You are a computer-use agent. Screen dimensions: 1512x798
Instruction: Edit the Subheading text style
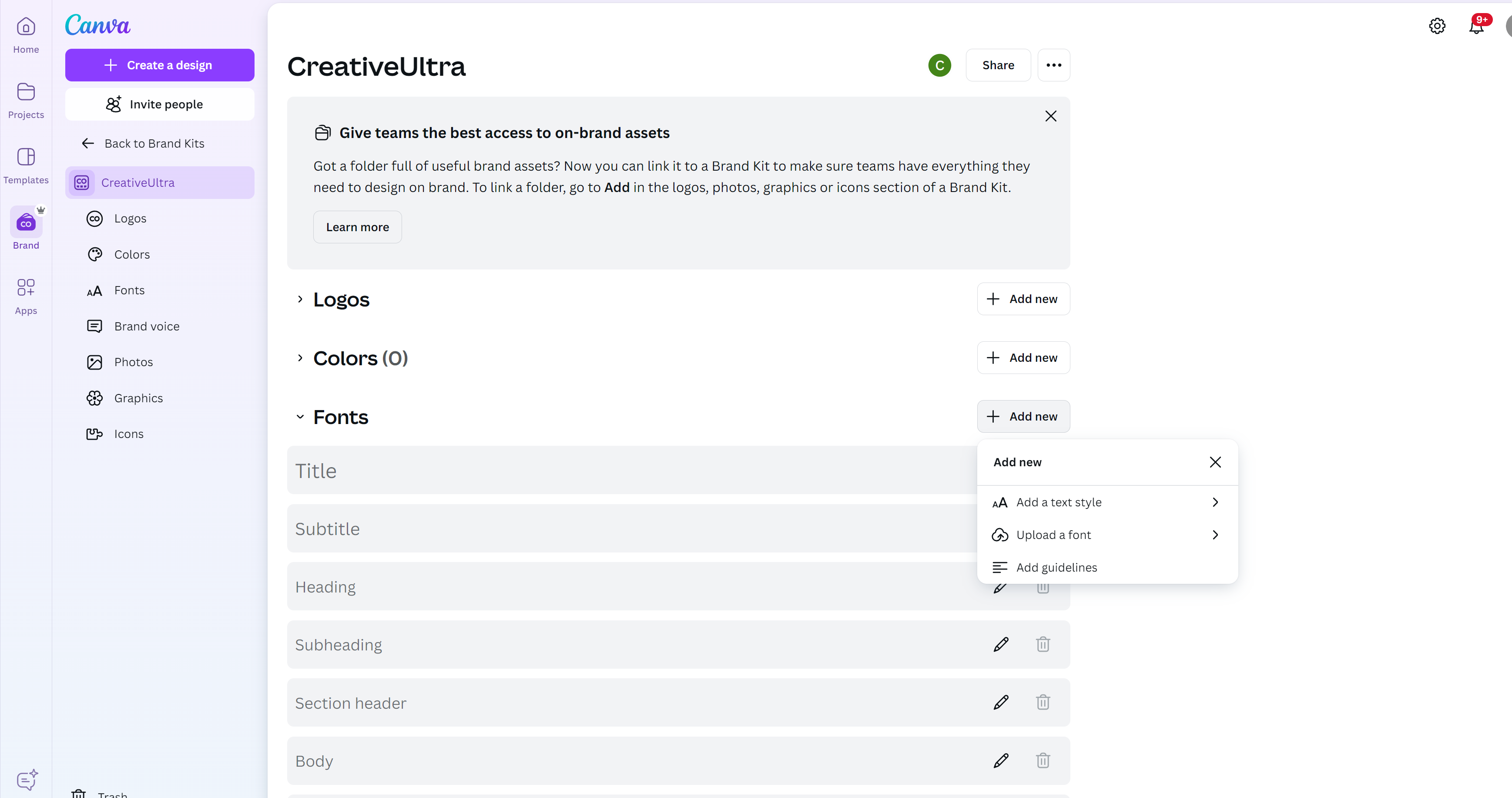coord(1001,644)
